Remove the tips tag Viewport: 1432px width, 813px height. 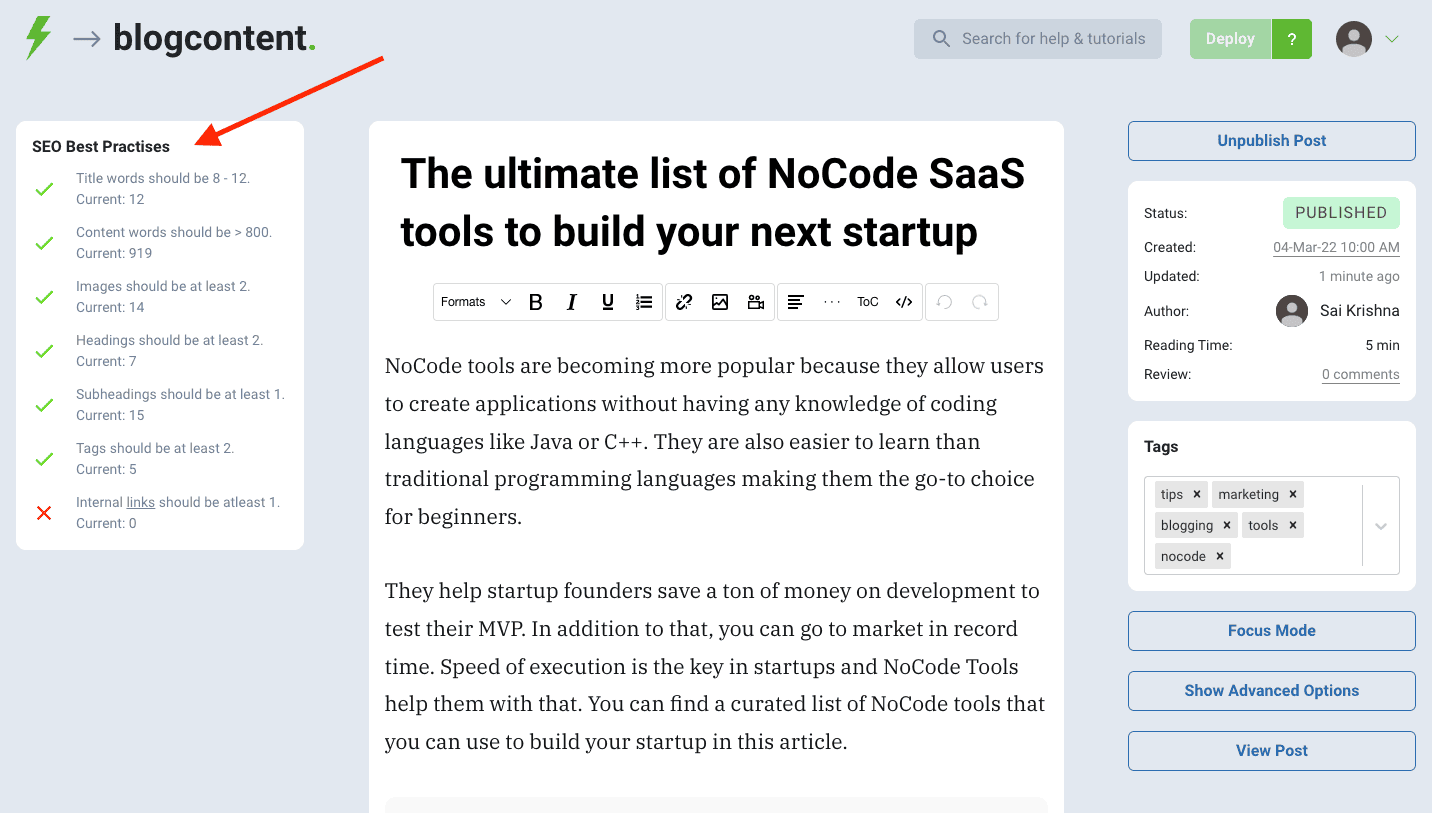pyautogui.click(x=1197, y=494)
